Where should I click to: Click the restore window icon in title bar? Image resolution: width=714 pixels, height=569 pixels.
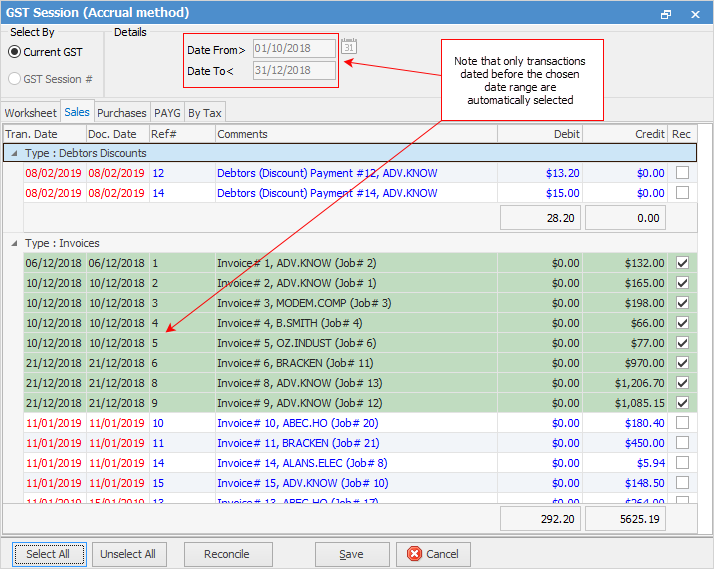pyautogui.click(x=666, y=14)
